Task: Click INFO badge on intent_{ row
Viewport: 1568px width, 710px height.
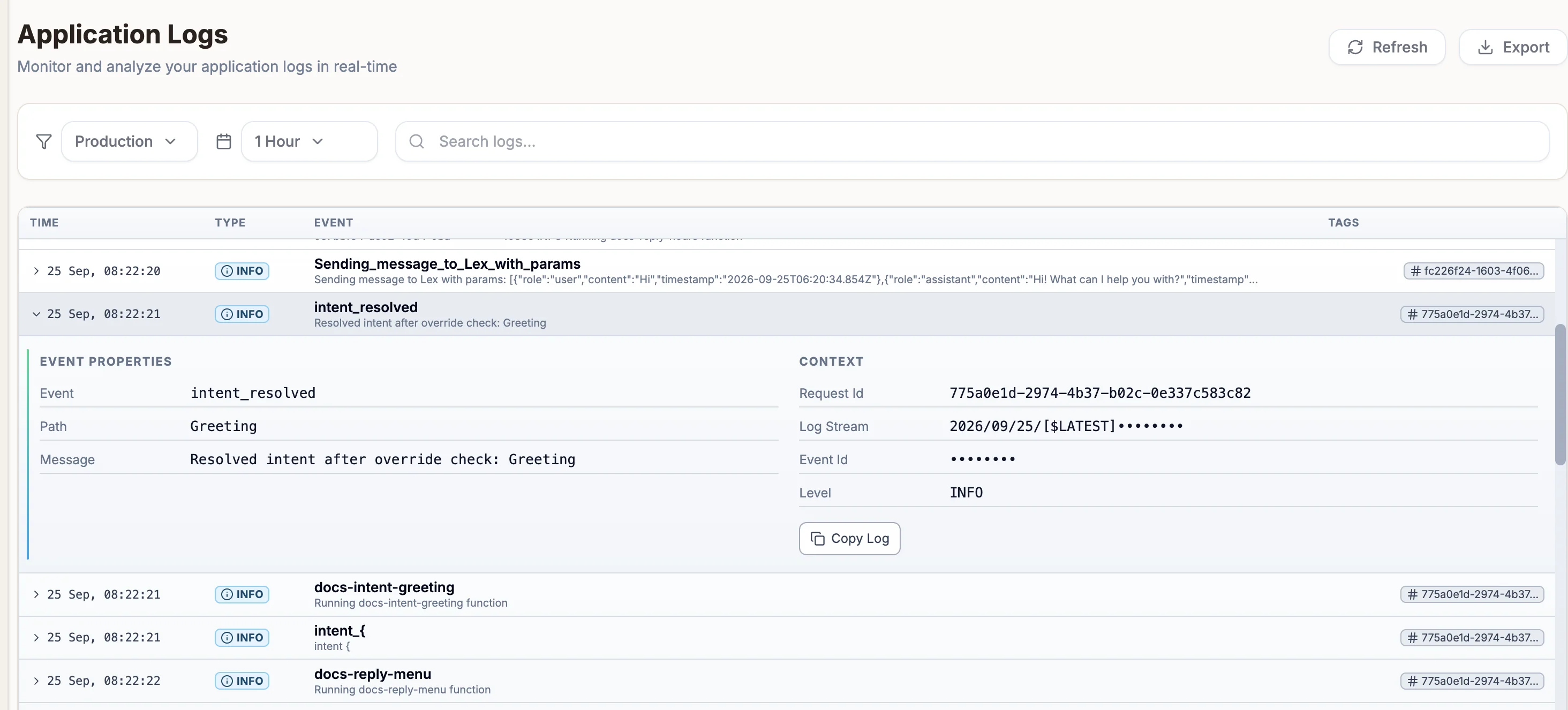Action: 242,638
